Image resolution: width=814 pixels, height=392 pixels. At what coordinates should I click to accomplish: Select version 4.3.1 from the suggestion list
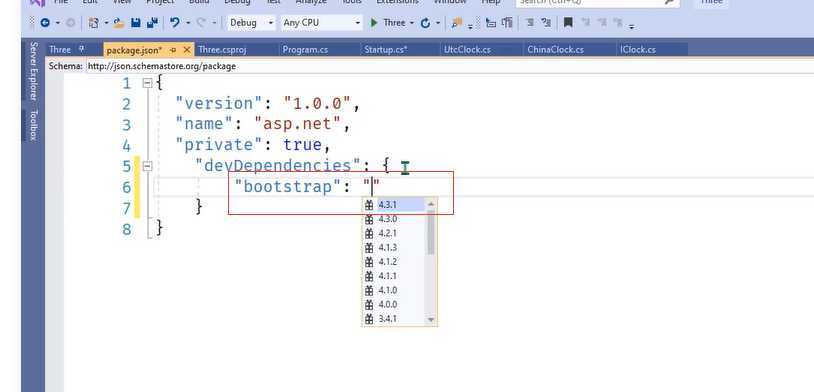[x=394, y=205]
